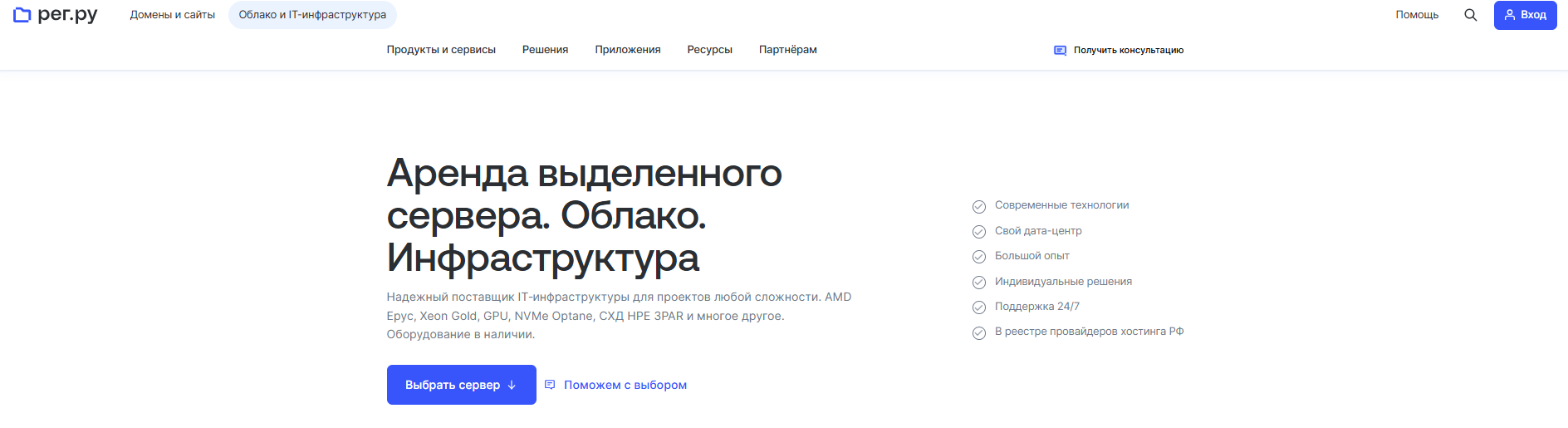Click the description paragraph starting Надежный поставщик
The image size is (1568, 428).
pyautogui.click(x=620, y=316)
